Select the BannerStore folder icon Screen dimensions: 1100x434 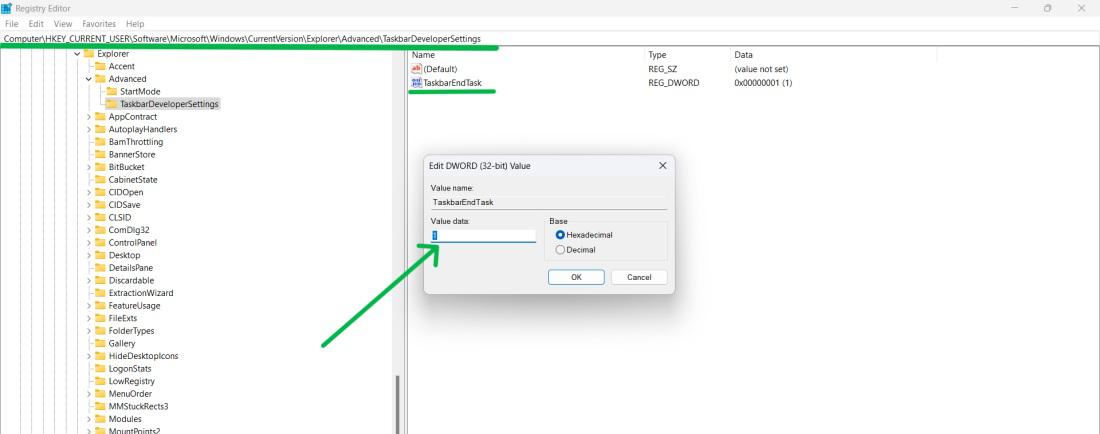pos(100,154)
